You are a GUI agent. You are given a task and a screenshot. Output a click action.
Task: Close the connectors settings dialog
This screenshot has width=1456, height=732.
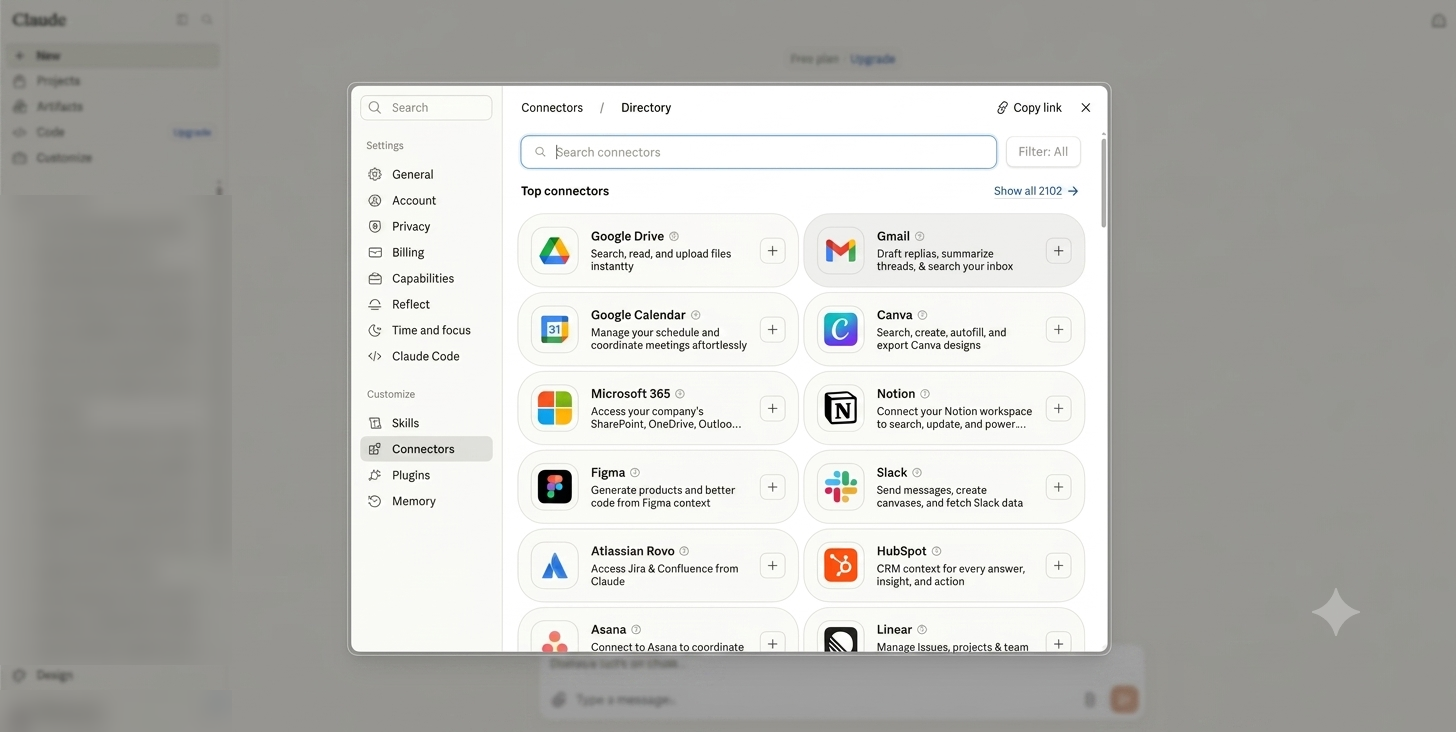[x=1086, y=108]
